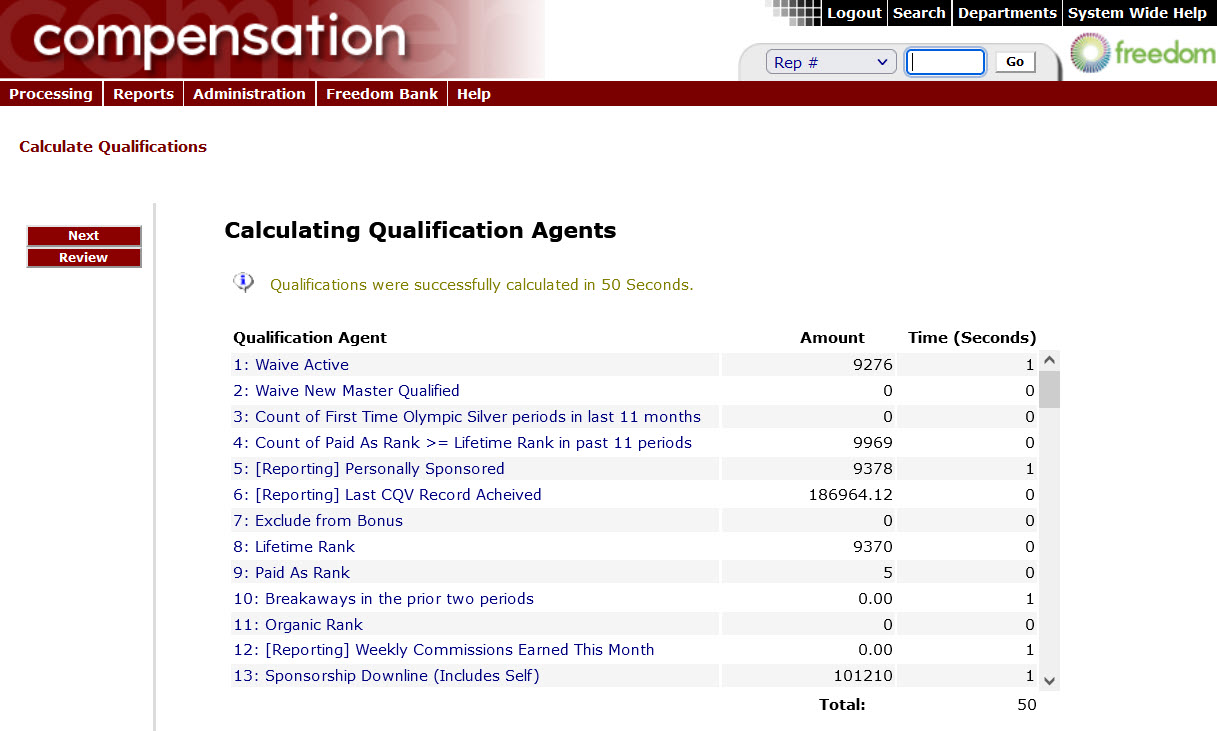This screenshot has width=1217, height=731.
Task: Click the Next button in sidebar
Action: [84, 236]
